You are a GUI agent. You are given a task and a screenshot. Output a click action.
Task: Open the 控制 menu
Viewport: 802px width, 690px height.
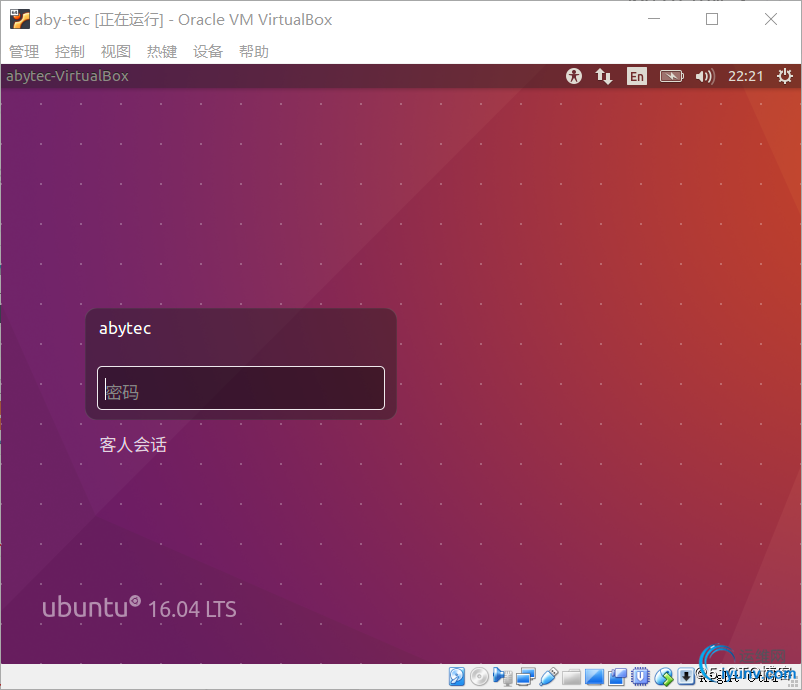click(70, 51)
